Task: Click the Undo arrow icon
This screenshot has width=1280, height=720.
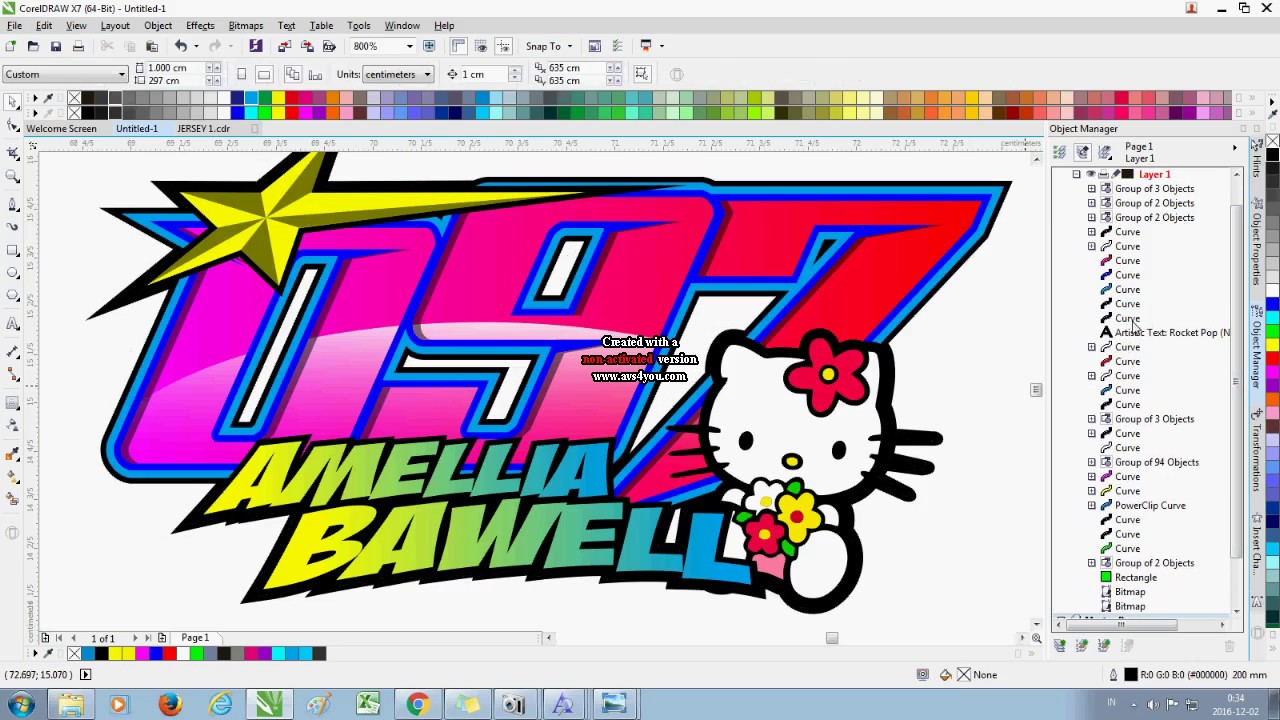Action: pos(181,46)
